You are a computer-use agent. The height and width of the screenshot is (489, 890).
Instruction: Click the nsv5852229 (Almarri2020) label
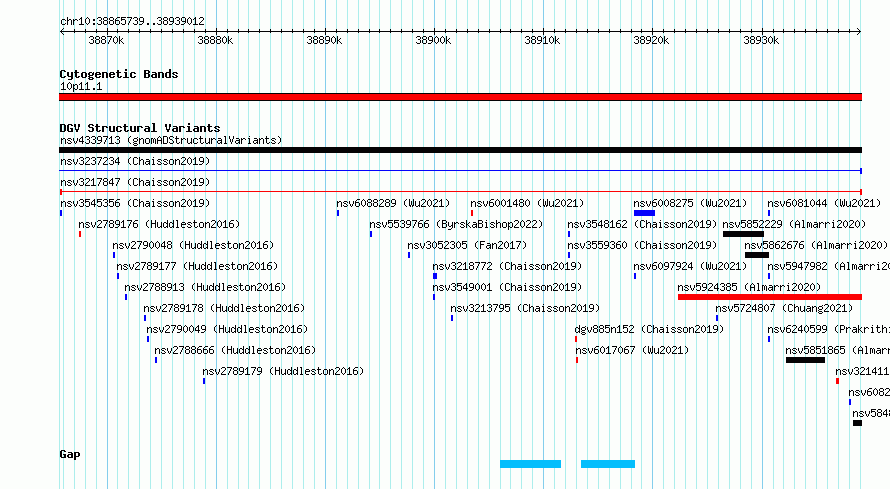pyautogui.click(x=794, y=224)
